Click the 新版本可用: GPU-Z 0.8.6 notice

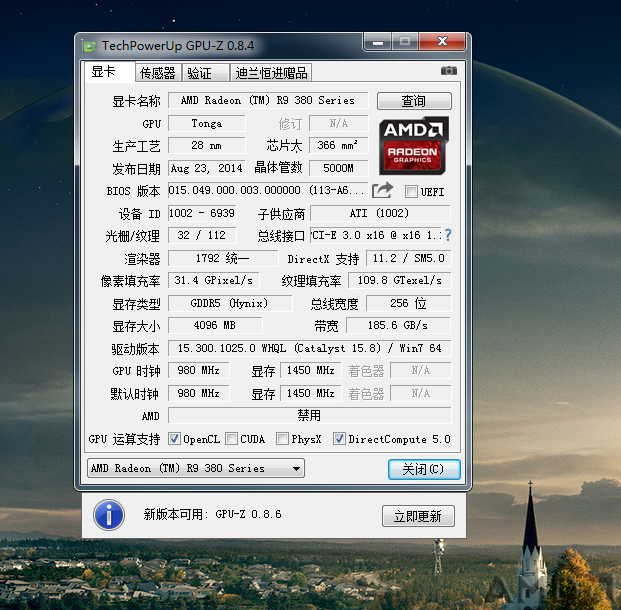(x=212, y=515)
